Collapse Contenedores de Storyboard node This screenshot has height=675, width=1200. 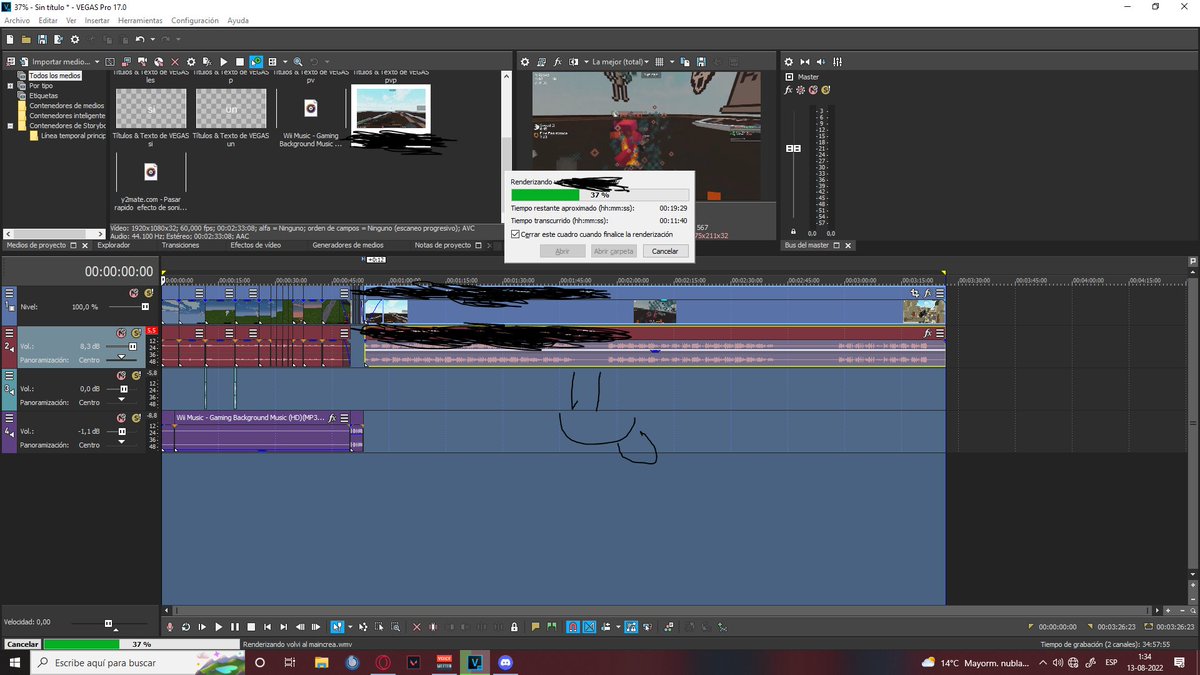point(10,126)
